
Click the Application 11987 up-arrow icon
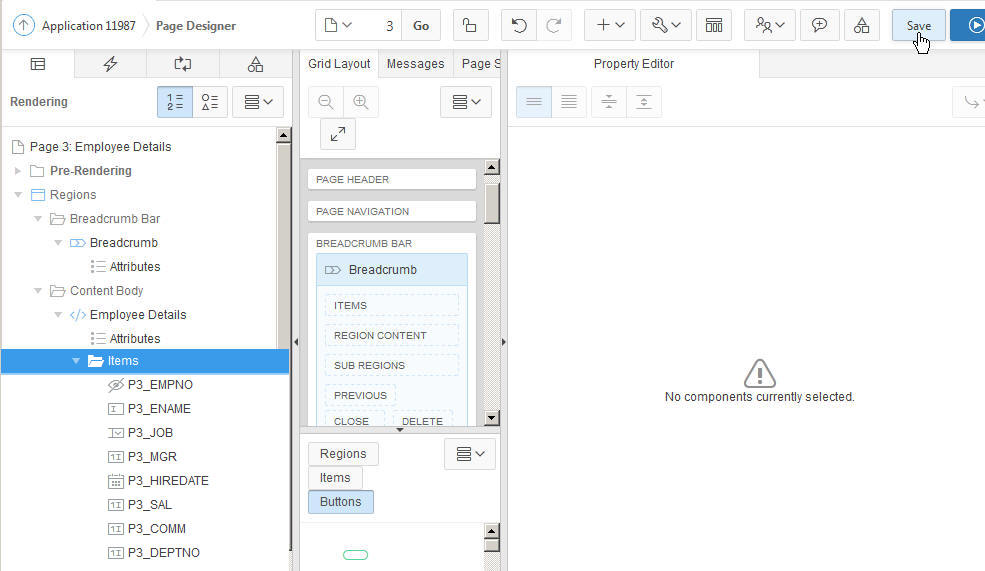click(x=24, y=25)
